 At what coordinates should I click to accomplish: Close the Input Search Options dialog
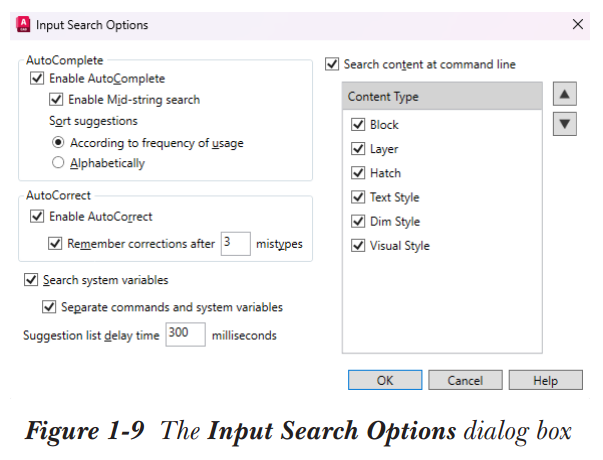pos(578,25)
